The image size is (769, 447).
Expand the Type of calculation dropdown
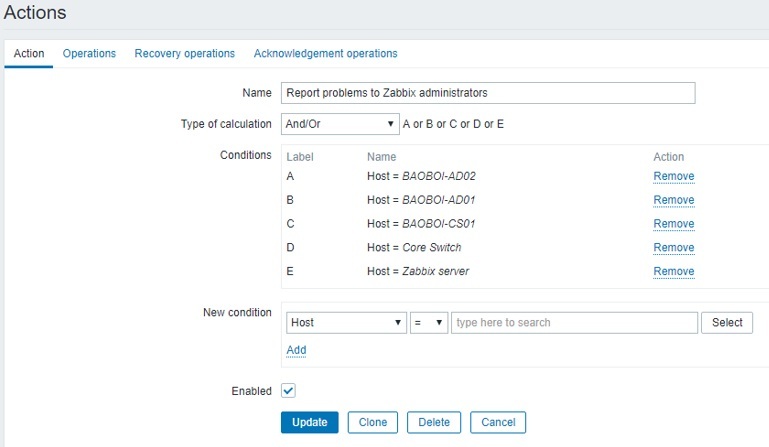[339, 124]
